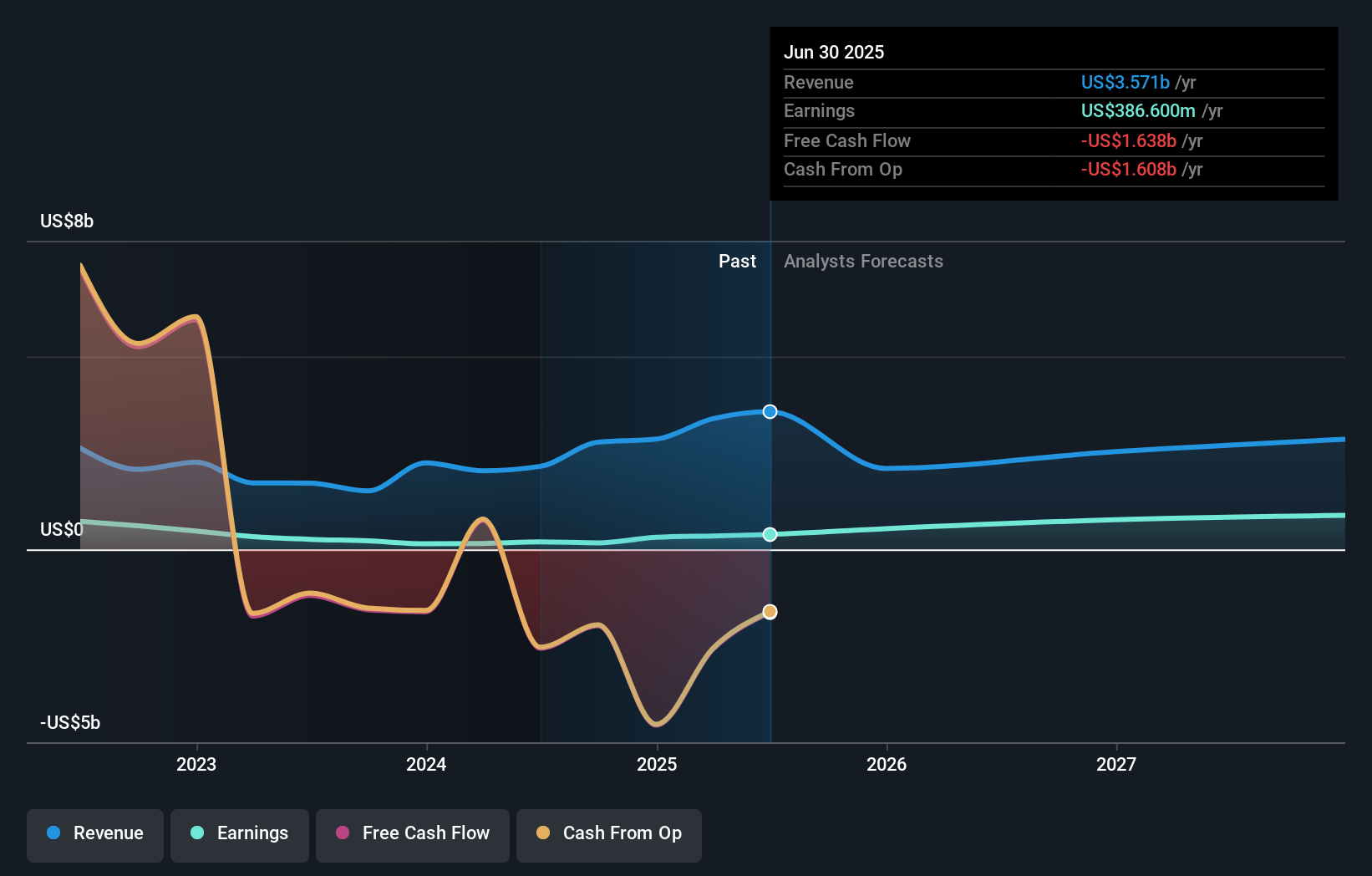Click the Revenue row label in tooltip

click(x=819, y=82)
